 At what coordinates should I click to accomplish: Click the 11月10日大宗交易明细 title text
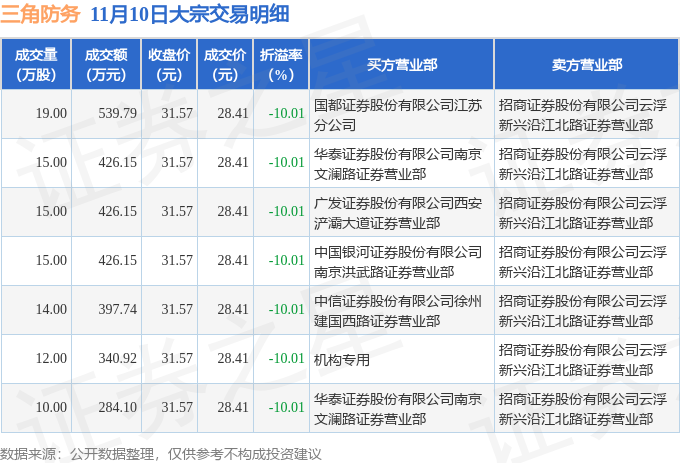coord(190,14)
